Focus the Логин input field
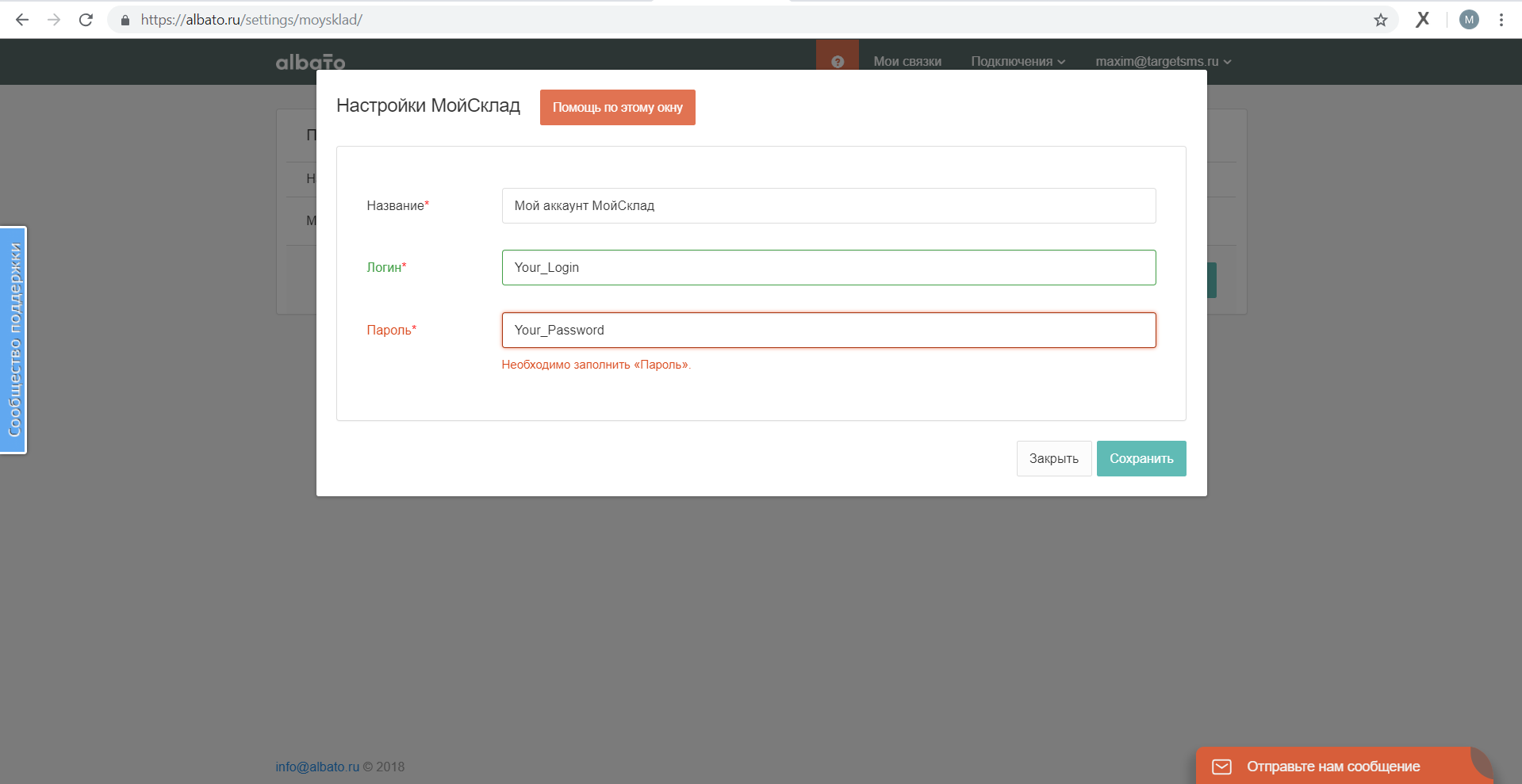The width and height of the screenshot is (1522, 784). click(829, 268)
